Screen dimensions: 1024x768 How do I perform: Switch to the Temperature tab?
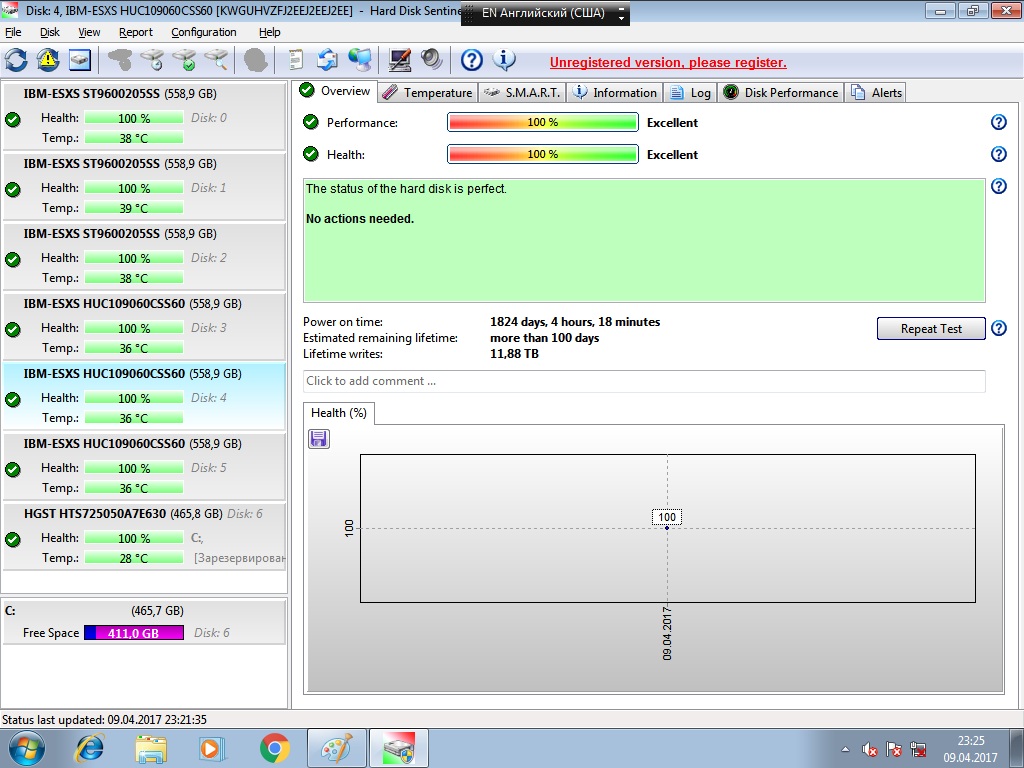click(x=428, y=93)
